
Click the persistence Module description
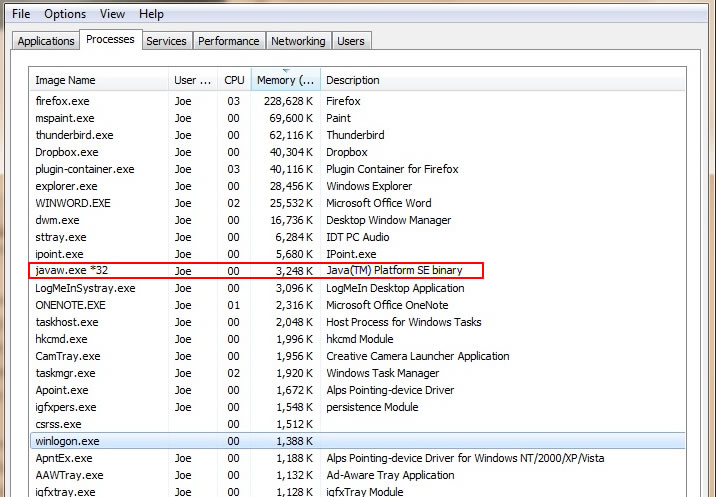372,407
